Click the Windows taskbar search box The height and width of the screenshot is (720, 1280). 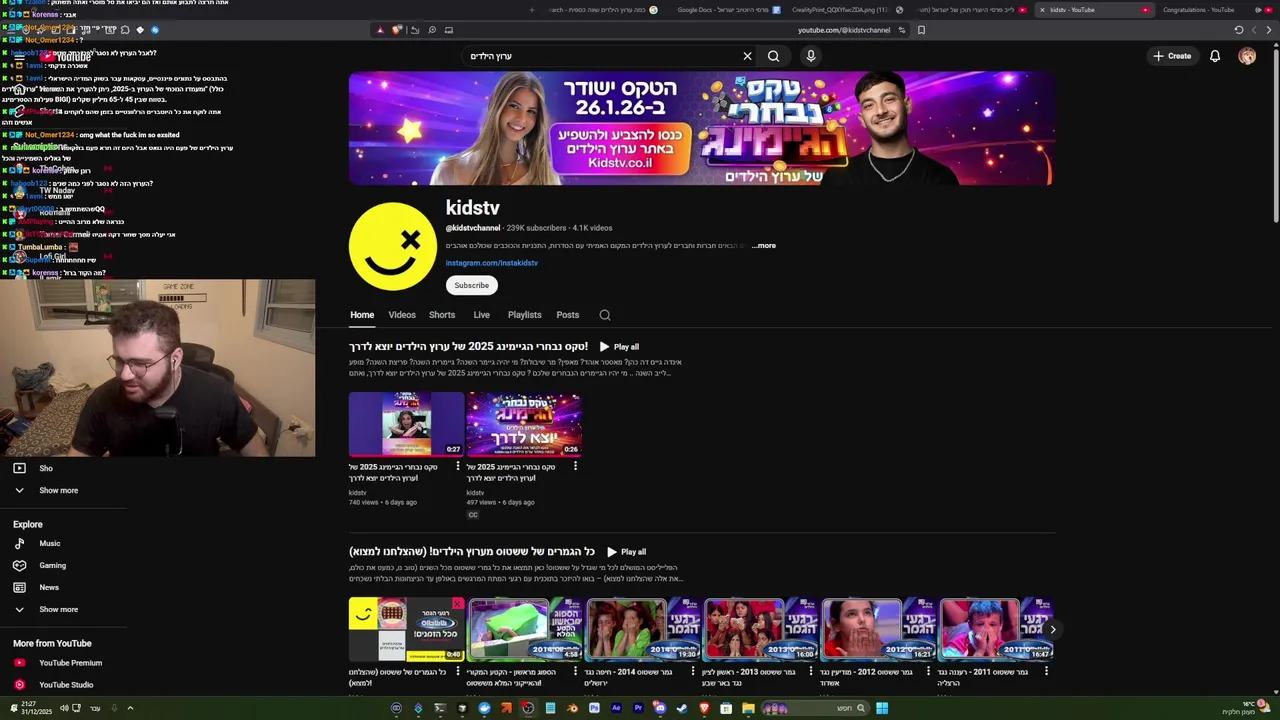pos(815,708)
